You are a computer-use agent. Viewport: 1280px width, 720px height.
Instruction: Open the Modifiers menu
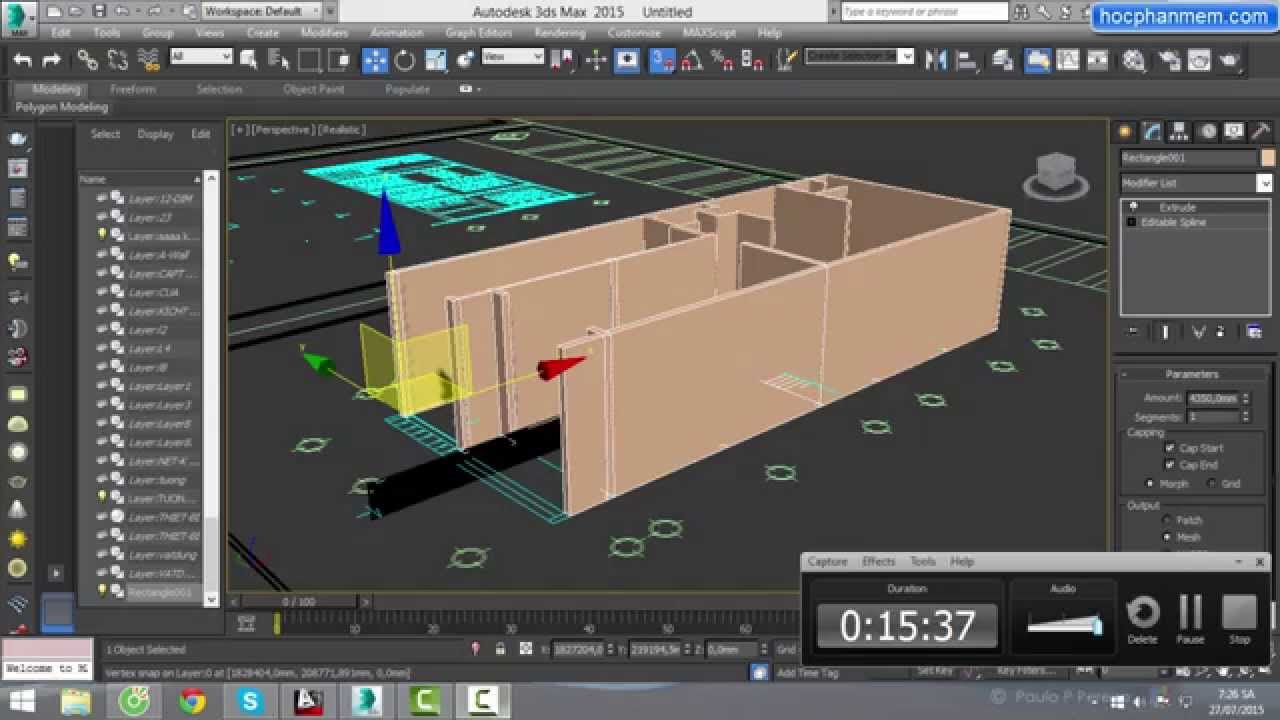324,32
